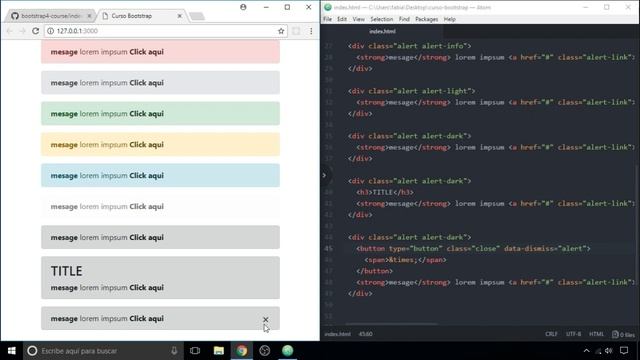Screen dimensions: 640x360
Task: Bookmark this page with the star icon
Action: coord(281,31)
